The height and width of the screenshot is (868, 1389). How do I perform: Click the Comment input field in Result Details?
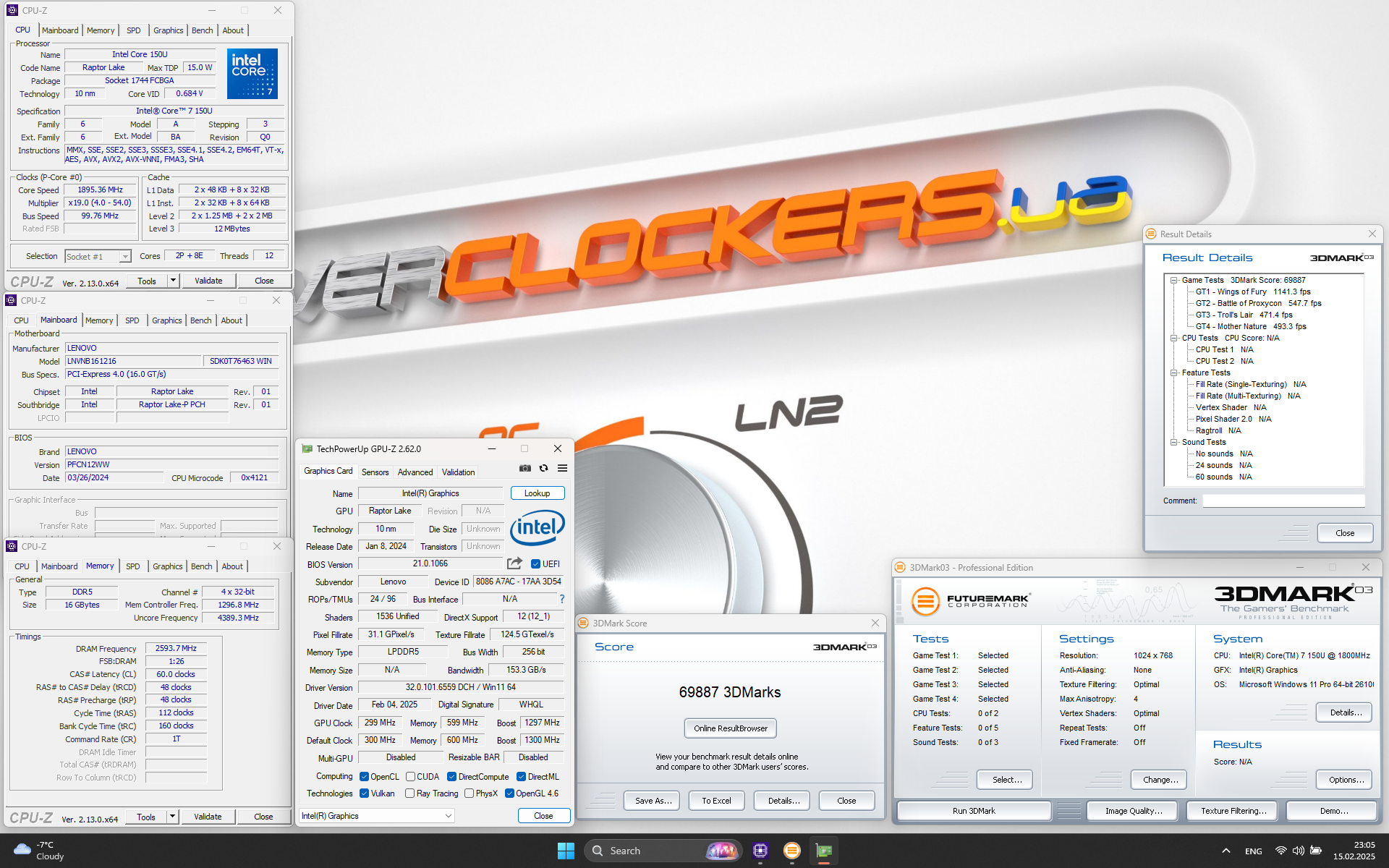click(x=1283, y=501)
